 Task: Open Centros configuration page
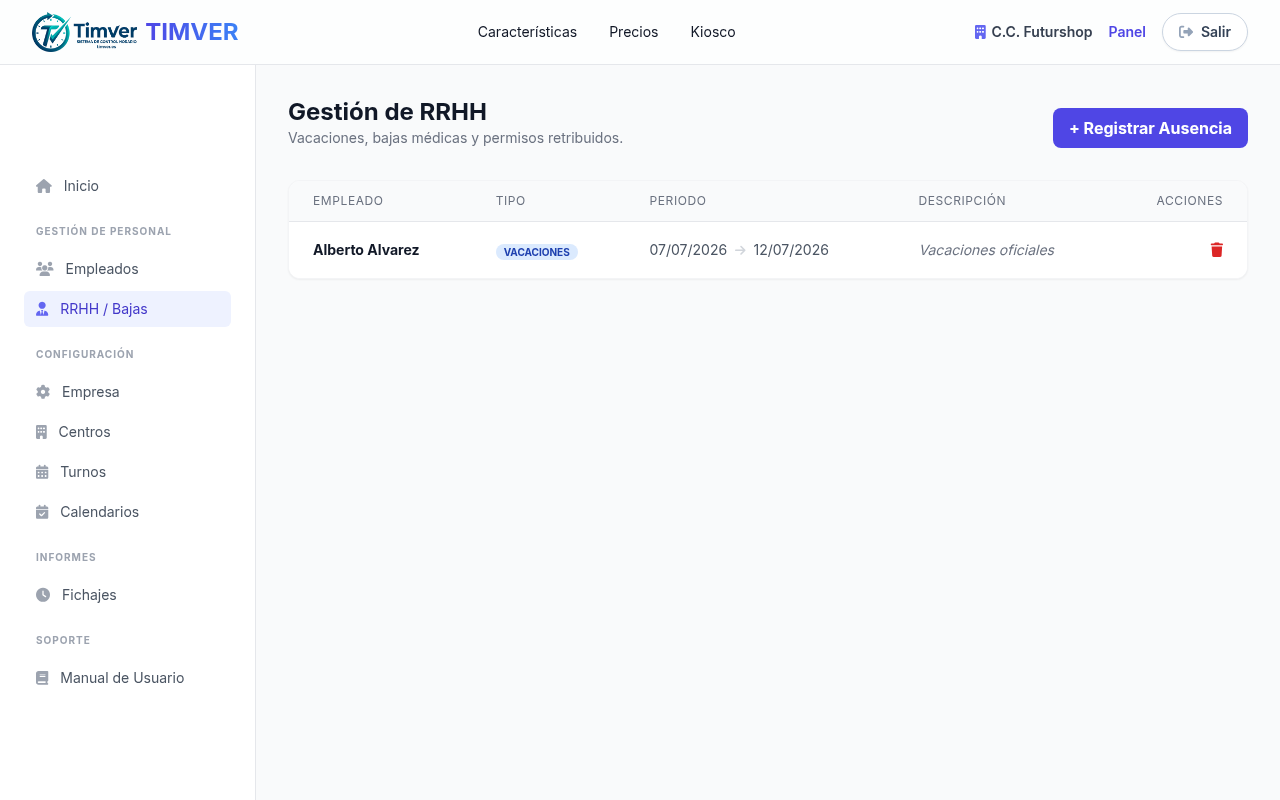click(127, 432)
